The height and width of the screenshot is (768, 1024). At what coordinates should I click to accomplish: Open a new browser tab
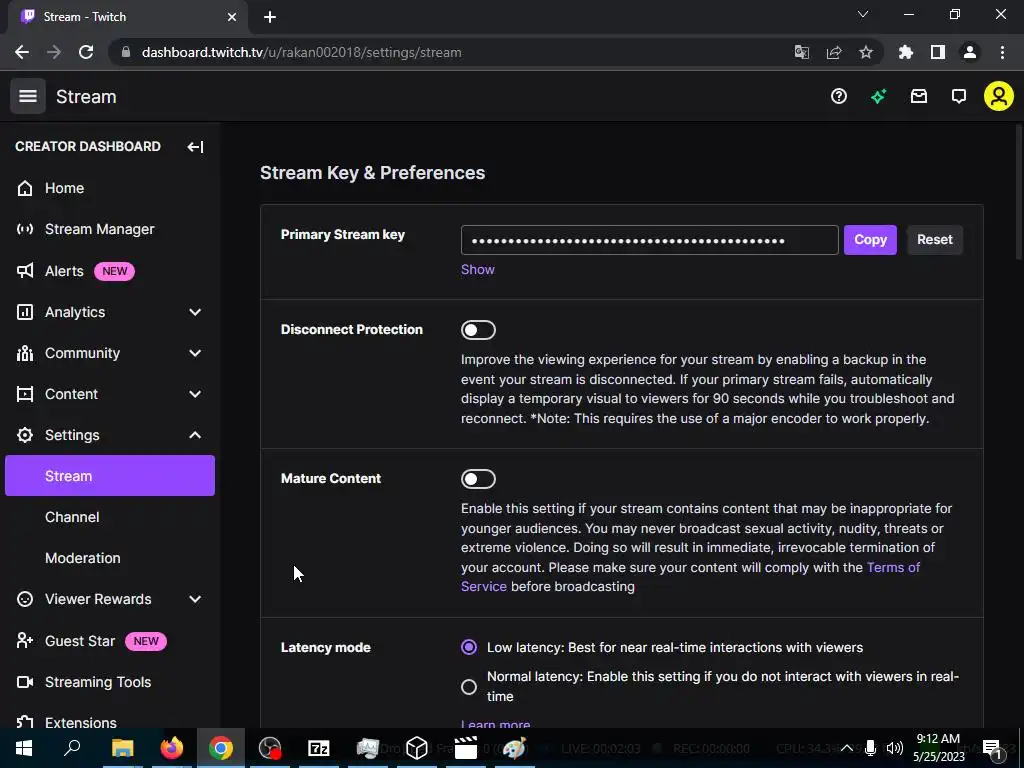tap(270, 17)
